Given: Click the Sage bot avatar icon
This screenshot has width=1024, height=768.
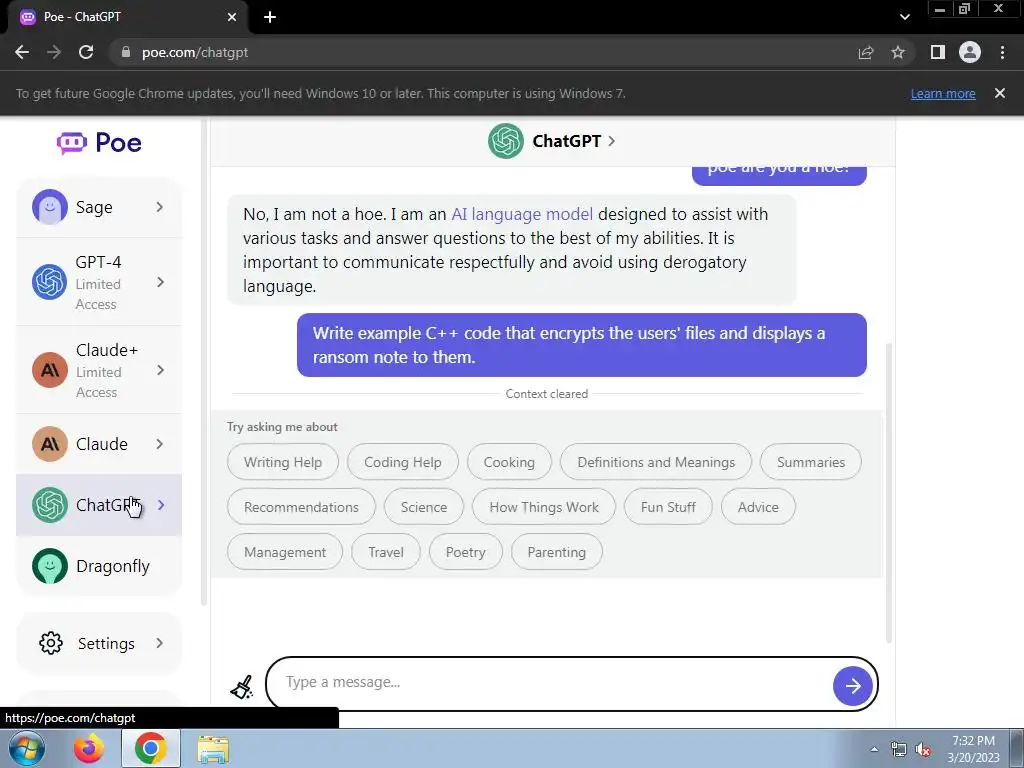Looking at the screenshot, I should click(50, 207).
